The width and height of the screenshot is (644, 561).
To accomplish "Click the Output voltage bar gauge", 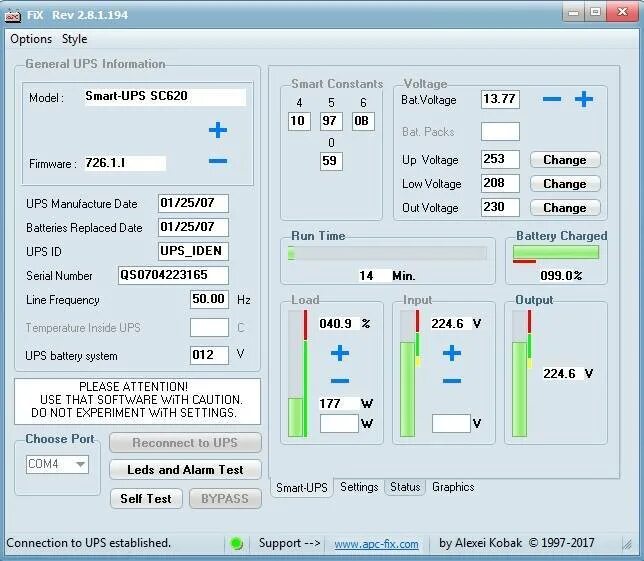I will (x=522, y=373).
